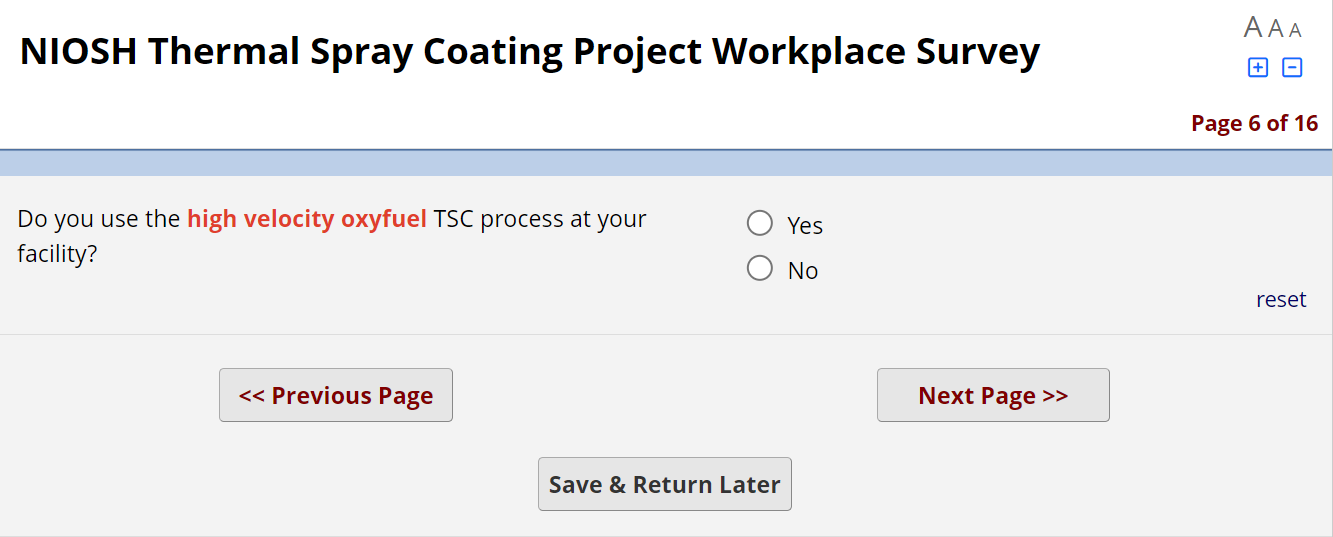Click the 'Do you use the' question text
This screenshot has height=537, width=1333.
pyautogui.click(x=99, y=218)
